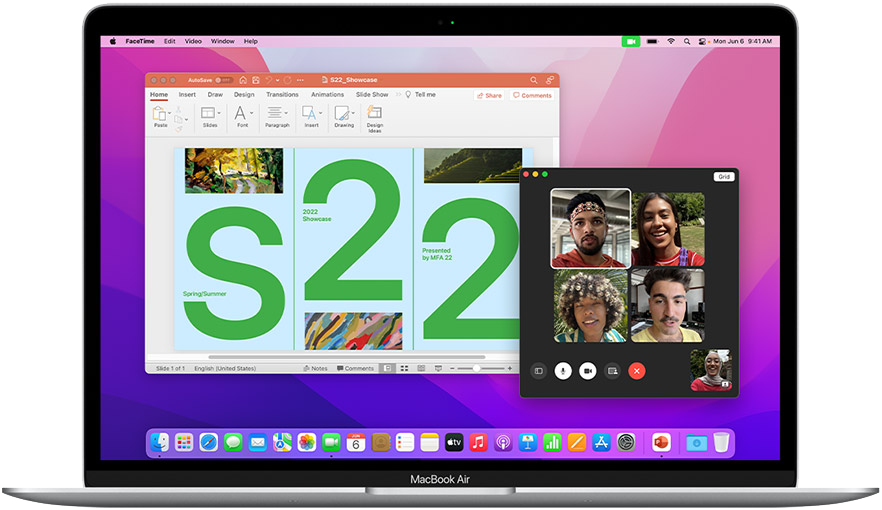Click the Undo arrow in PowerPoint

point(269,80)
